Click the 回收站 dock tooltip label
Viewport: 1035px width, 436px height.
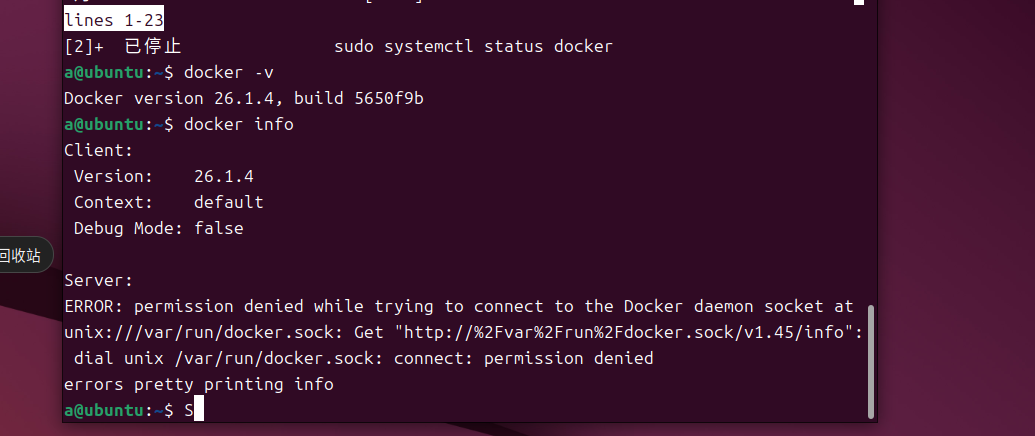(x=21, y=256)
